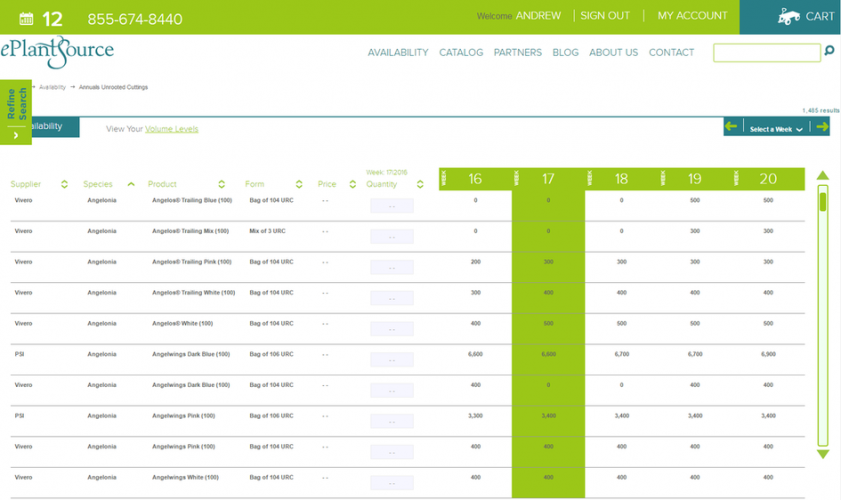Viewport: 841px width, 500px height.
Task: Click the calendar icon in top bar
Action: 26,19
